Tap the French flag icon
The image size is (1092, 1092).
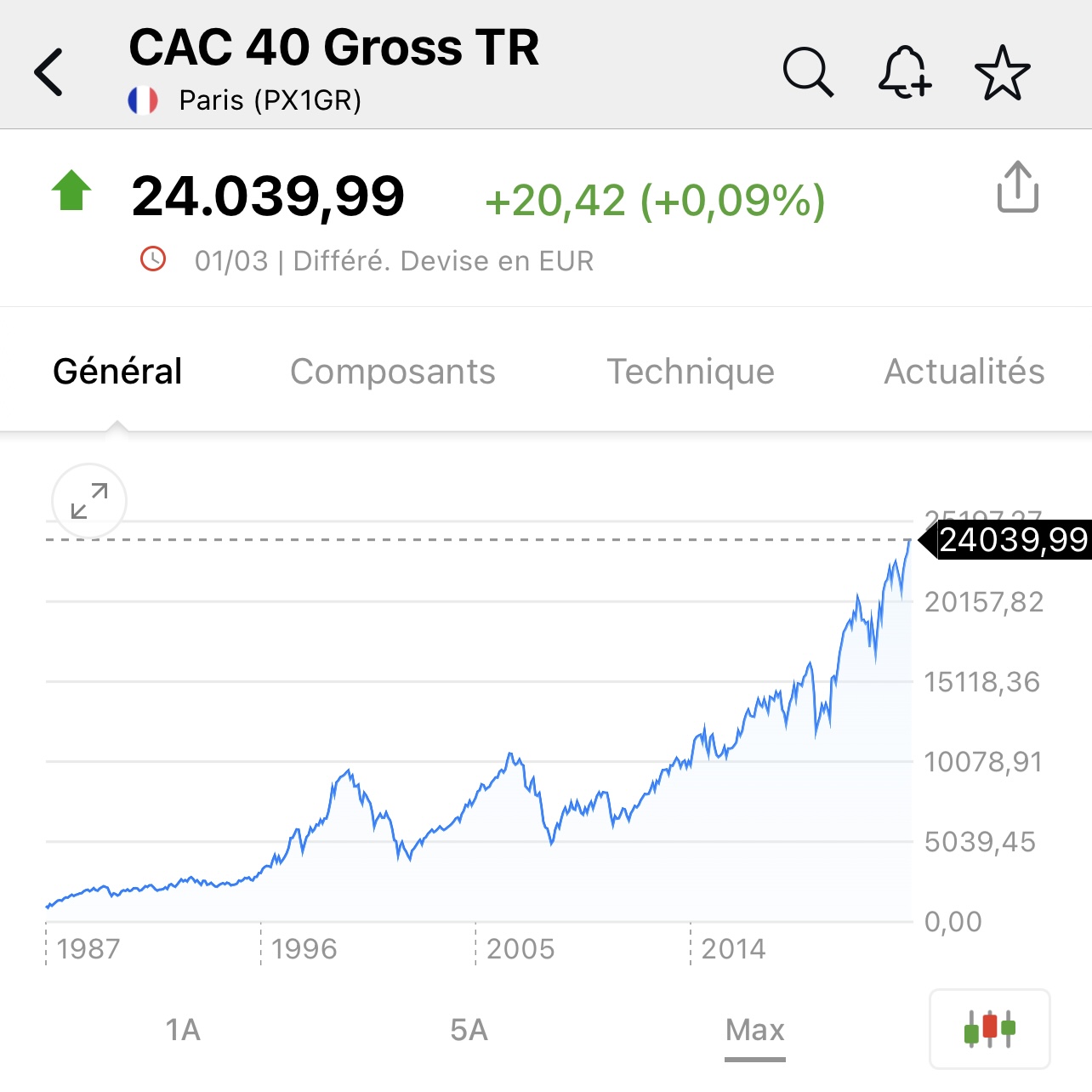click(x=143, y=100)
